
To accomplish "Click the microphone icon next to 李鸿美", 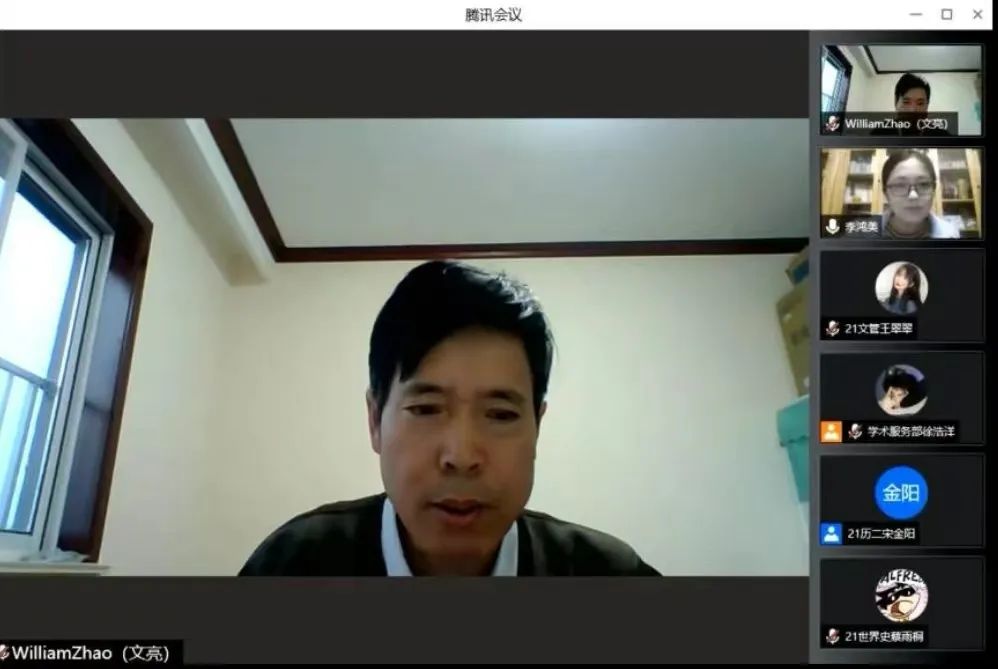I will [832, 227].
